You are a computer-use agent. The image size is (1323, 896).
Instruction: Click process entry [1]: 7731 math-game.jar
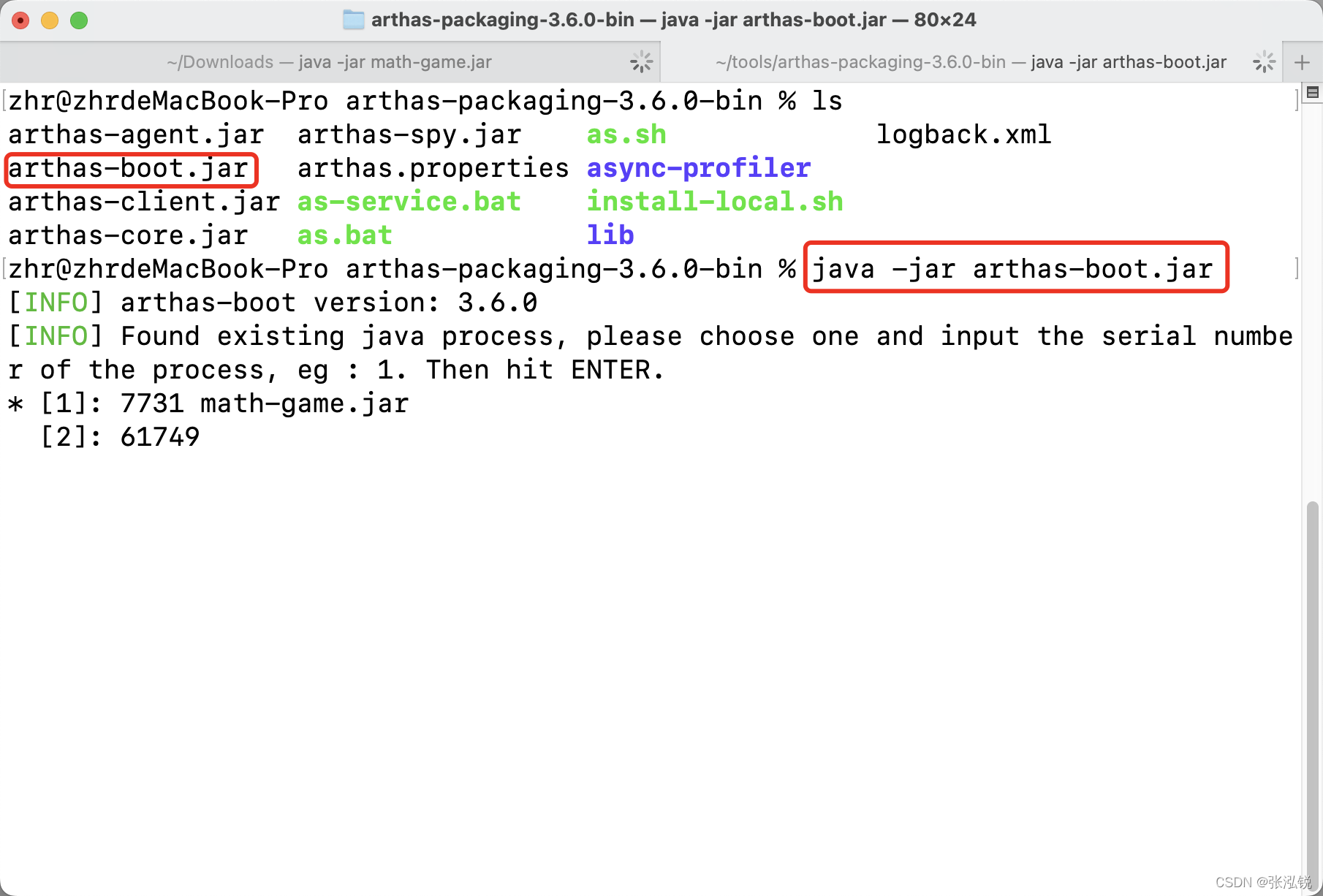point(208,404)
